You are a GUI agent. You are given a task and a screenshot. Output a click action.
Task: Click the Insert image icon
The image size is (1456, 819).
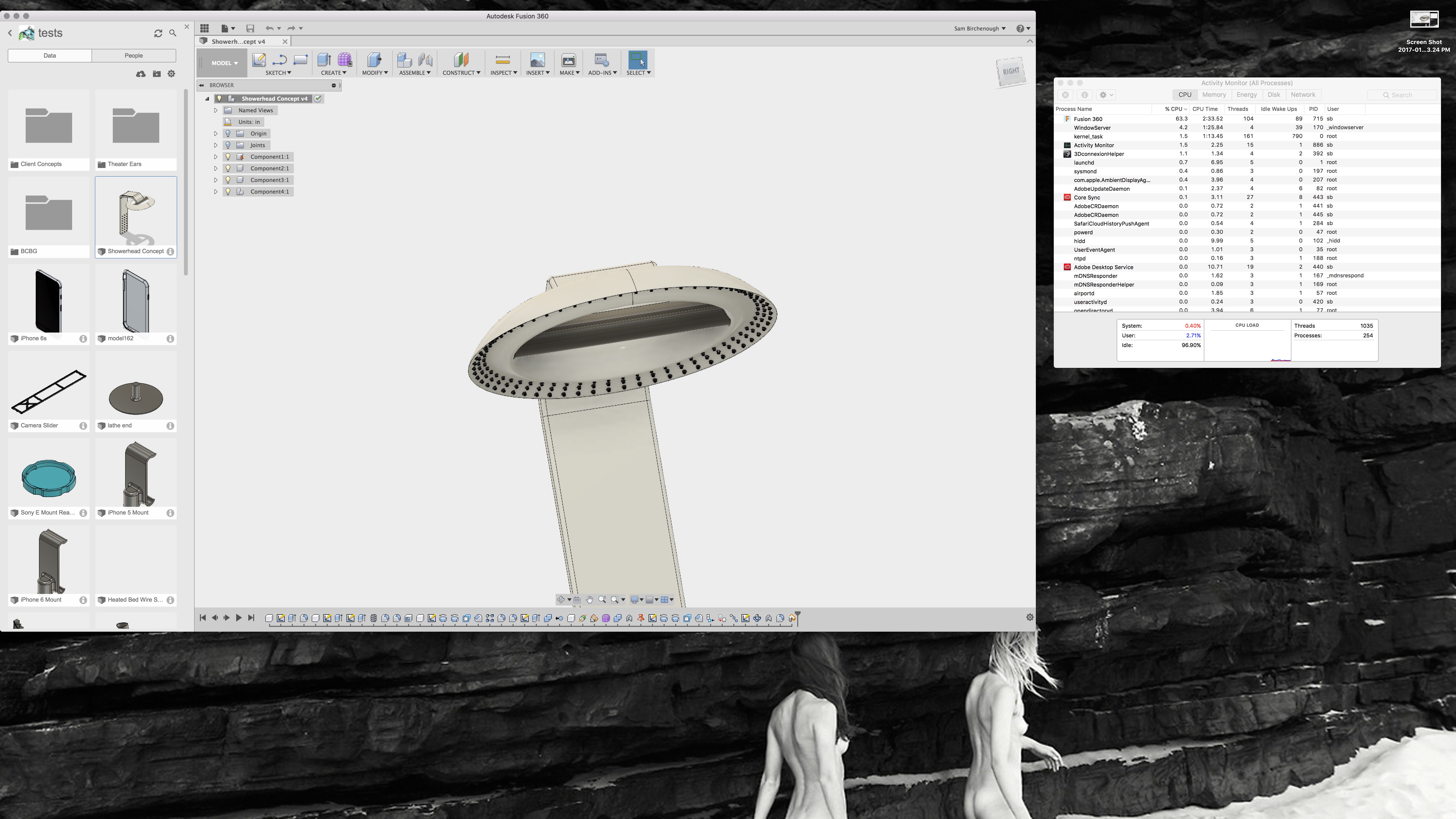pyautogui.click(x=538, y=60)
